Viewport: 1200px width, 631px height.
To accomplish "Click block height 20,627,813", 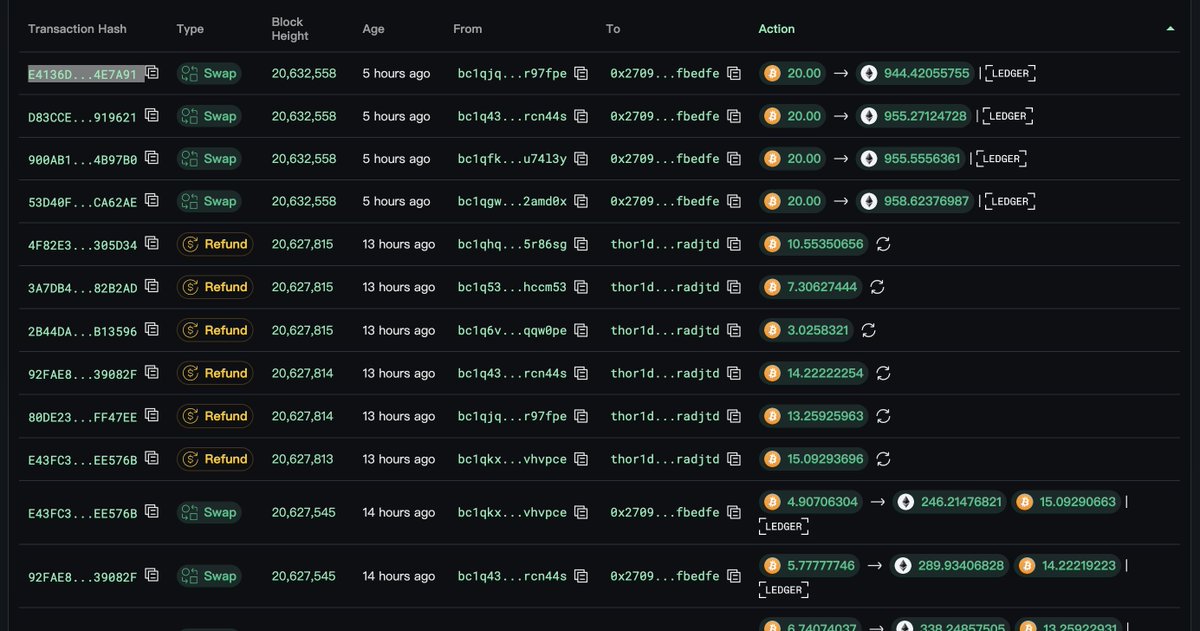I will 303,459.
